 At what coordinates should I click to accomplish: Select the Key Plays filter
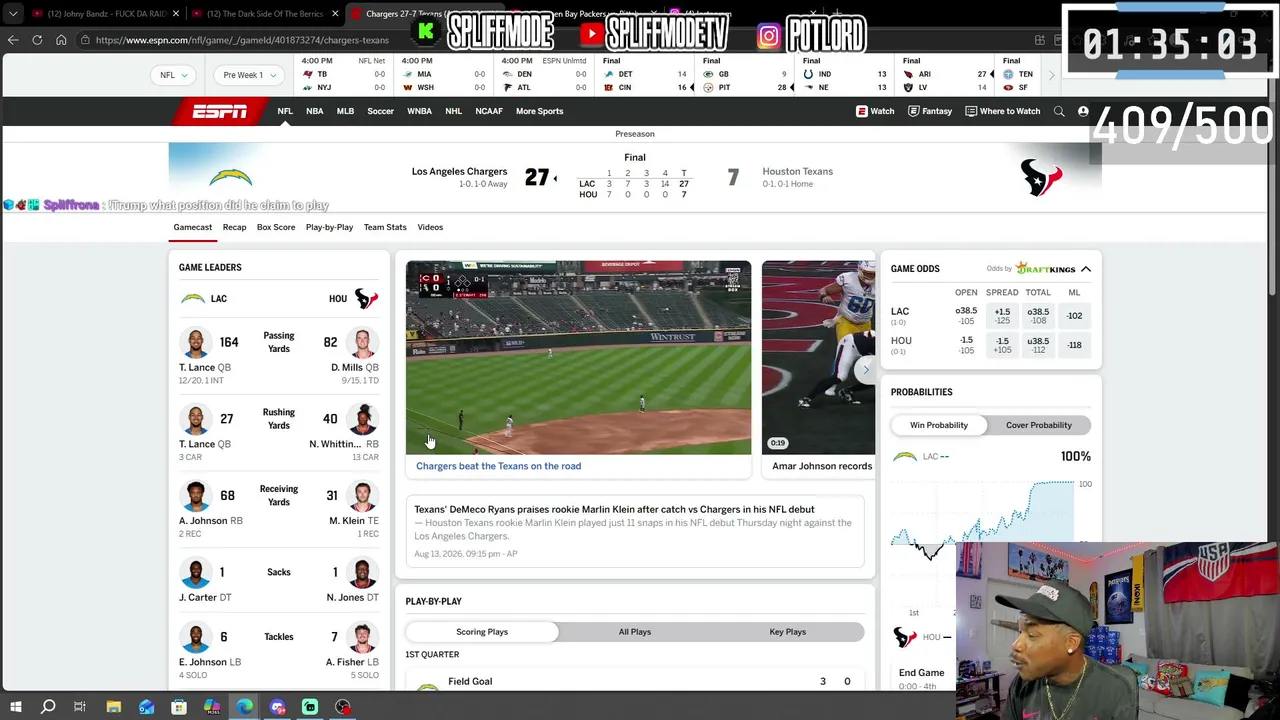[x=788, y=632]
